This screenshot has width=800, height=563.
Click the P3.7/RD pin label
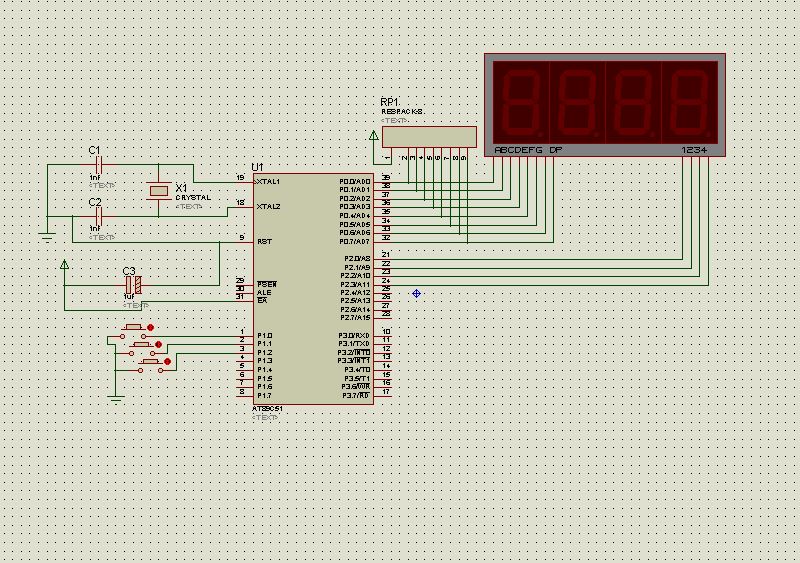click(356, 396)
